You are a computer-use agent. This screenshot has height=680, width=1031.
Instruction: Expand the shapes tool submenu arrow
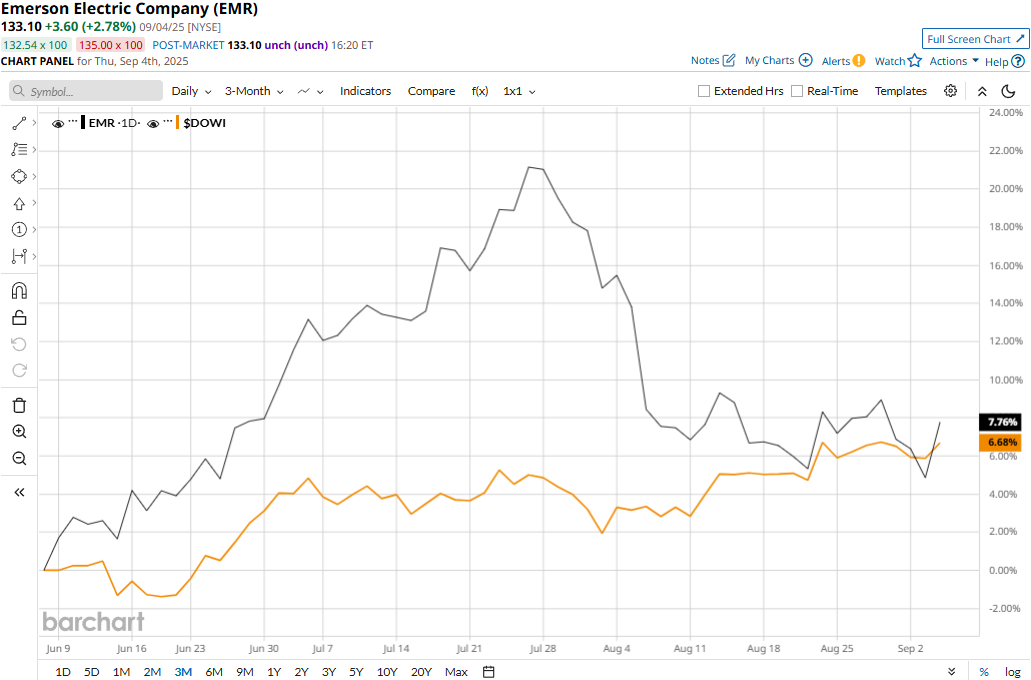tap(34, 176)
